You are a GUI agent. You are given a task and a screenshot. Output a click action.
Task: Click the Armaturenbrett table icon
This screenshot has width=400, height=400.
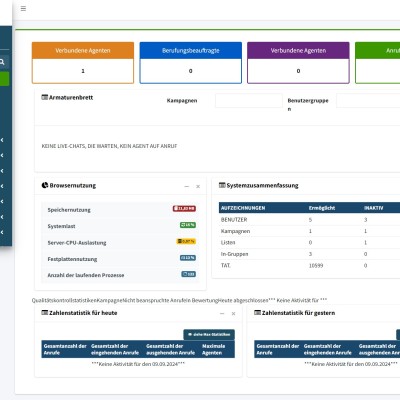(x=45, y=97)
